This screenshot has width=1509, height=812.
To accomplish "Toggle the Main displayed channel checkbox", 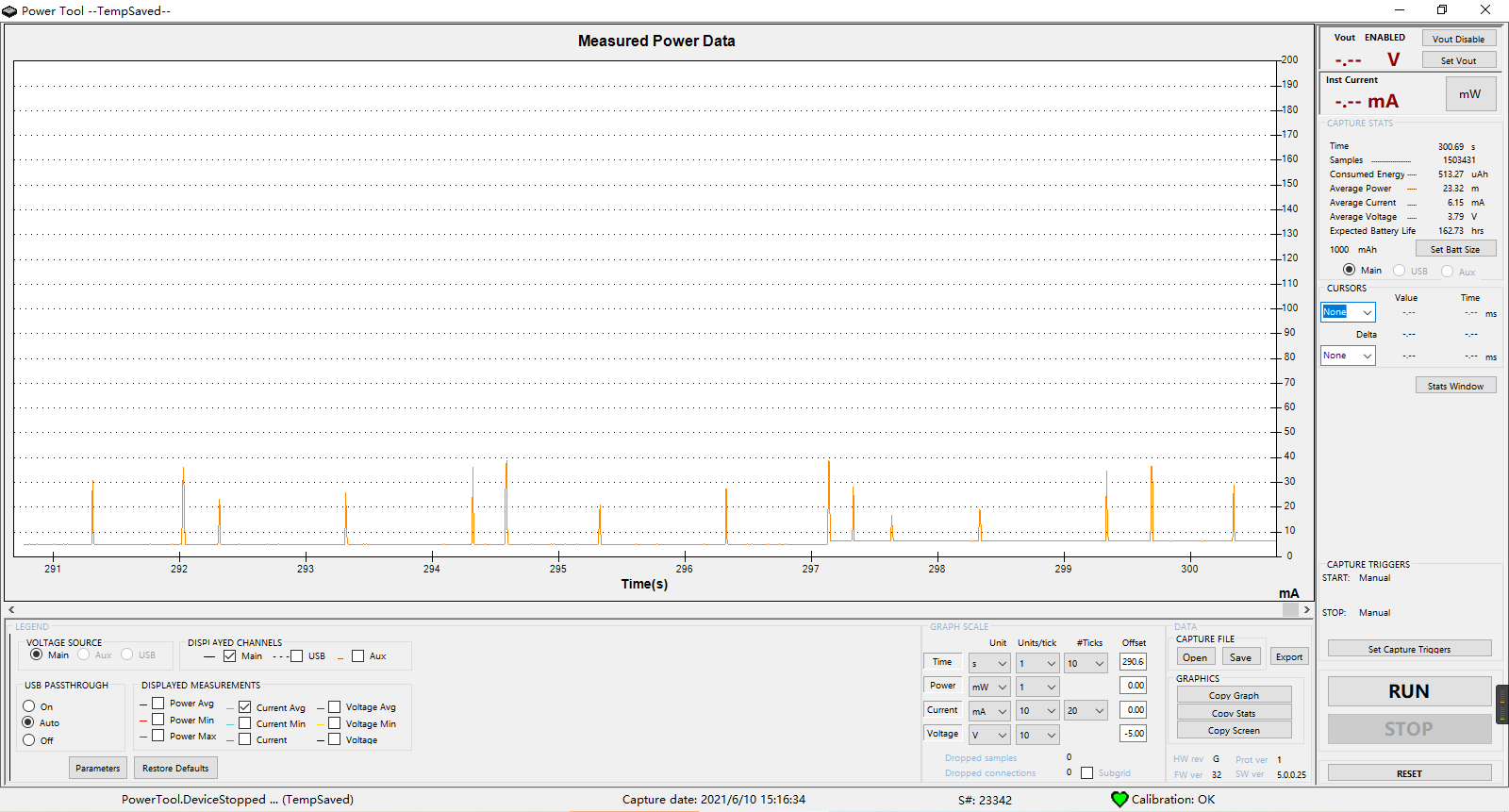I will pyautogui.click(x=229, y=655).
